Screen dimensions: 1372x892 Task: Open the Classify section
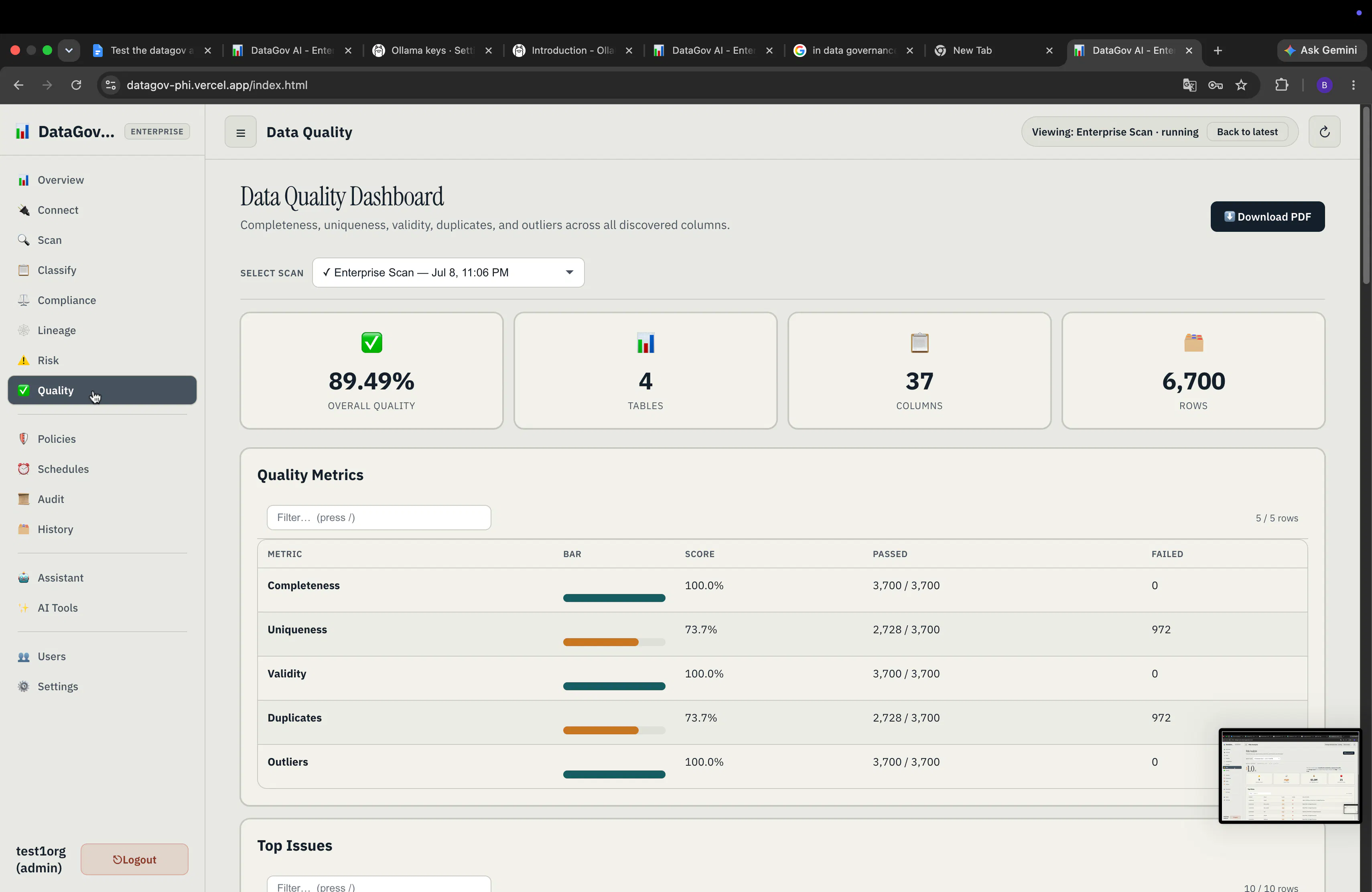point(102,270)
